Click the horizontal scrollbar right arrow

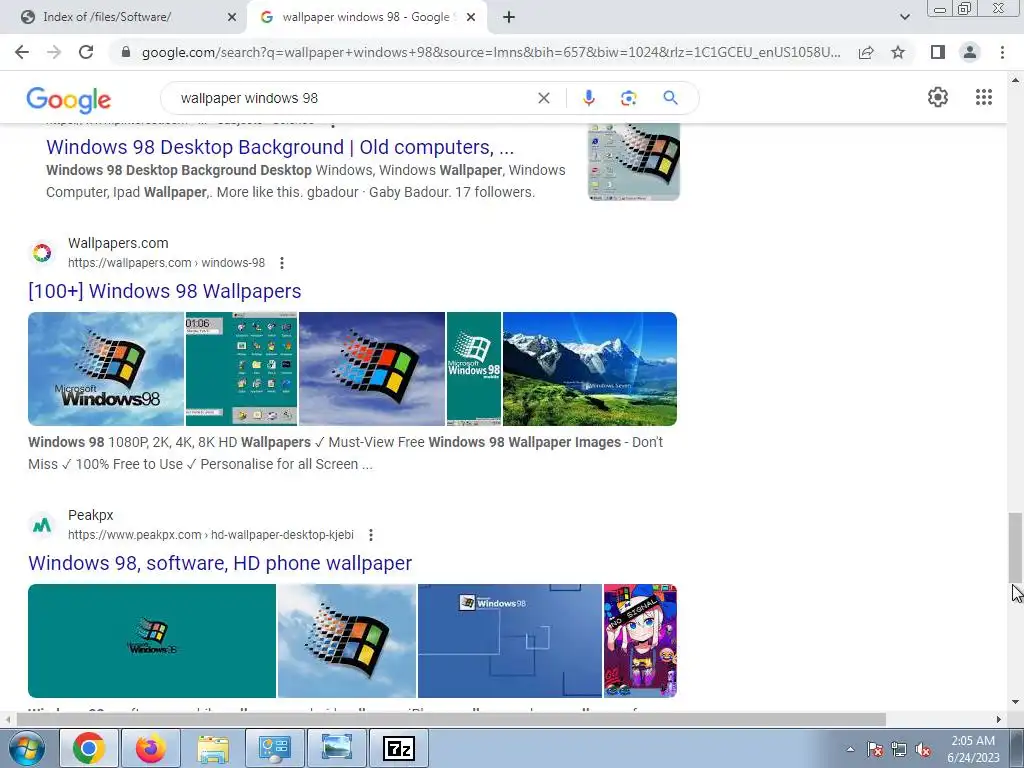tap(999, 719)
